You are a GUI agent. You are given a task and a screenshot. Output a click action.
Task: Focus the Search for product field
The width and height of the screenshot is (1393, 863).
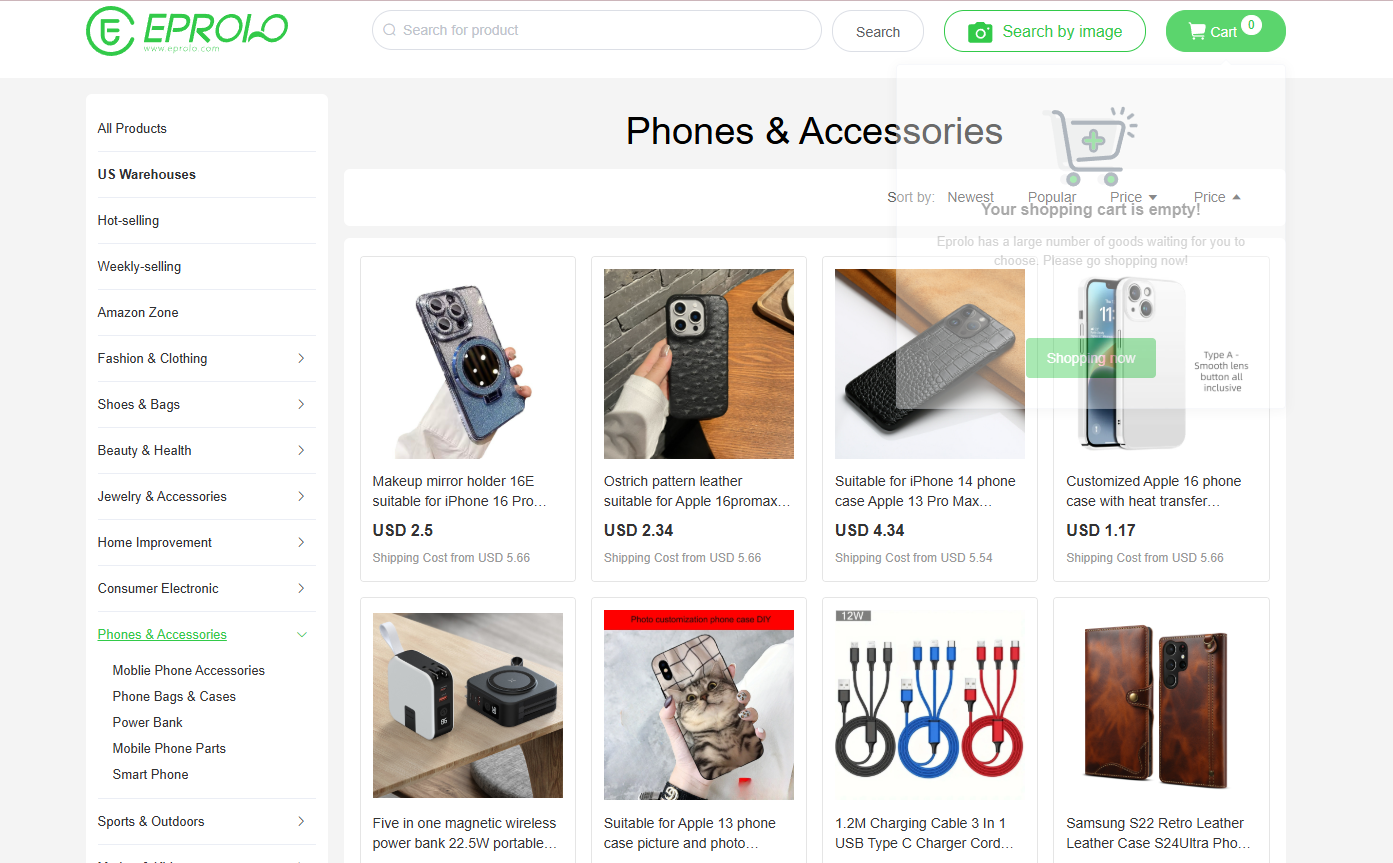click(597, 30)
